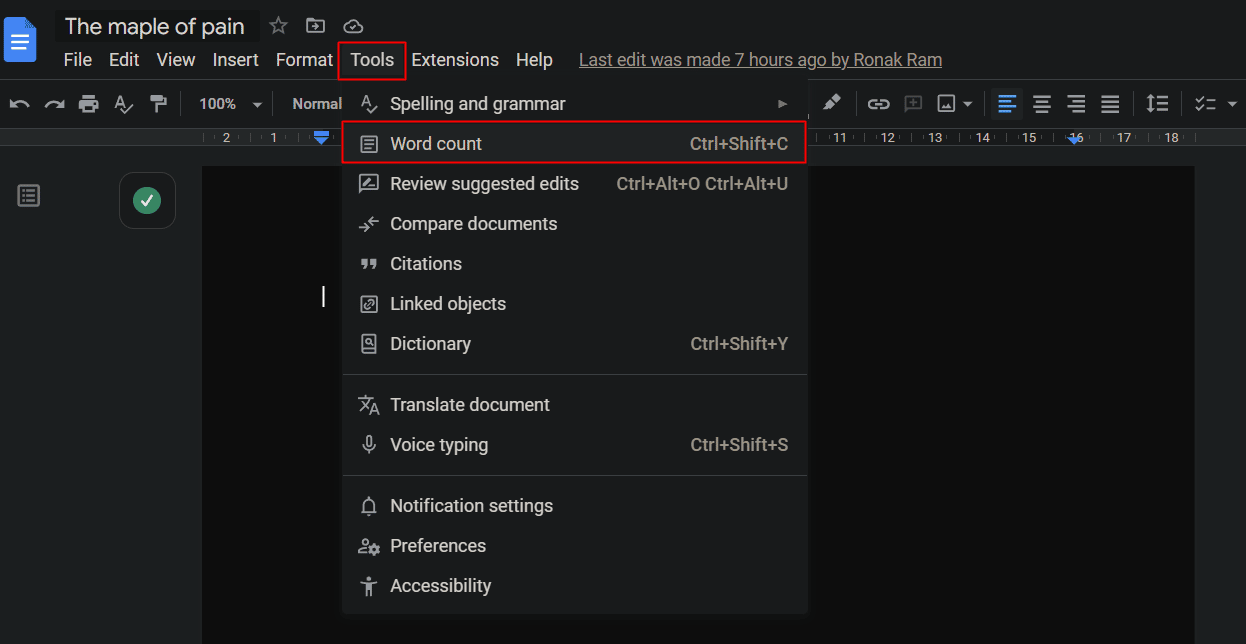
Task: Open the Edit menu
Action: (124, 60)
